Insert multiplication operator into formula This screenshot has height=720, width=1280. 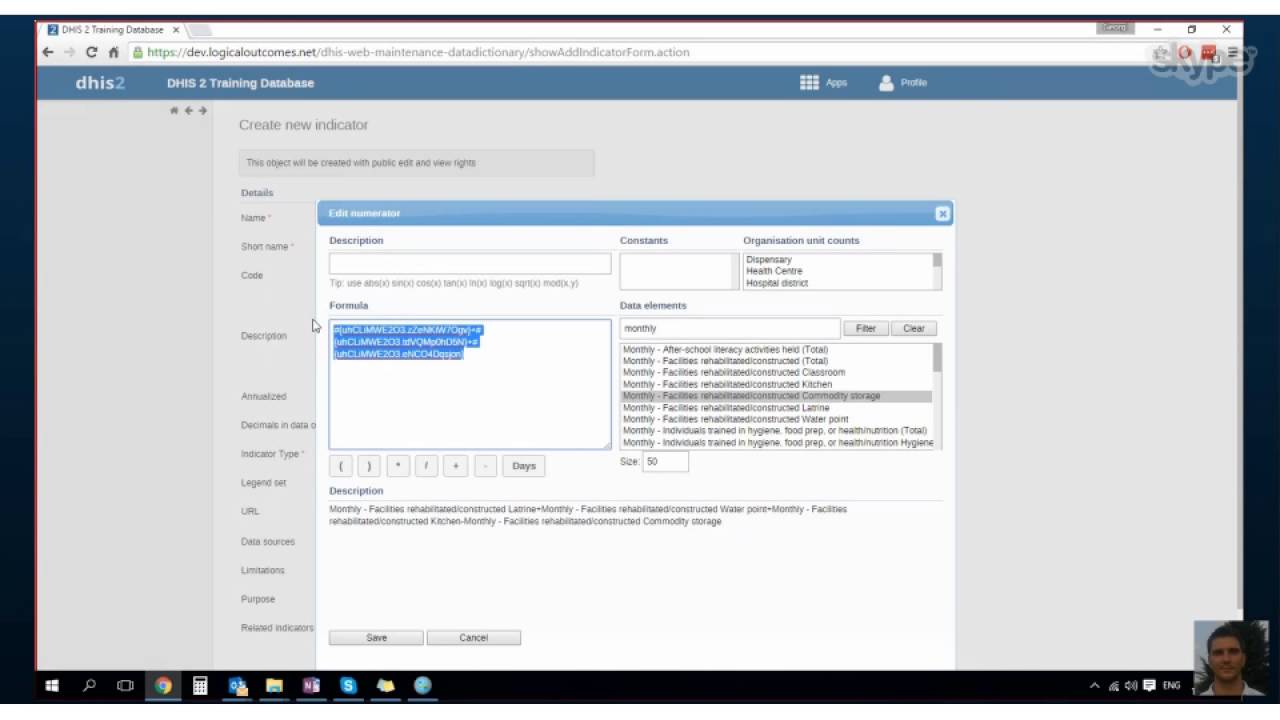click(398, 466)
